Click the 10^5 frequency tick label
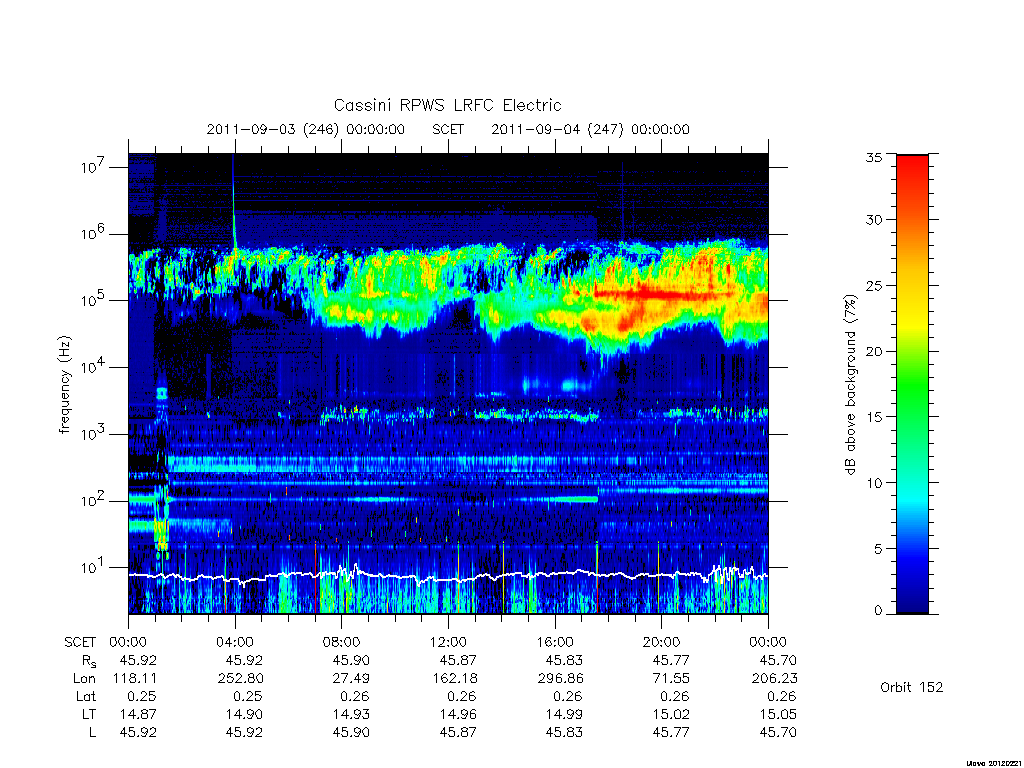 [94, 300]
